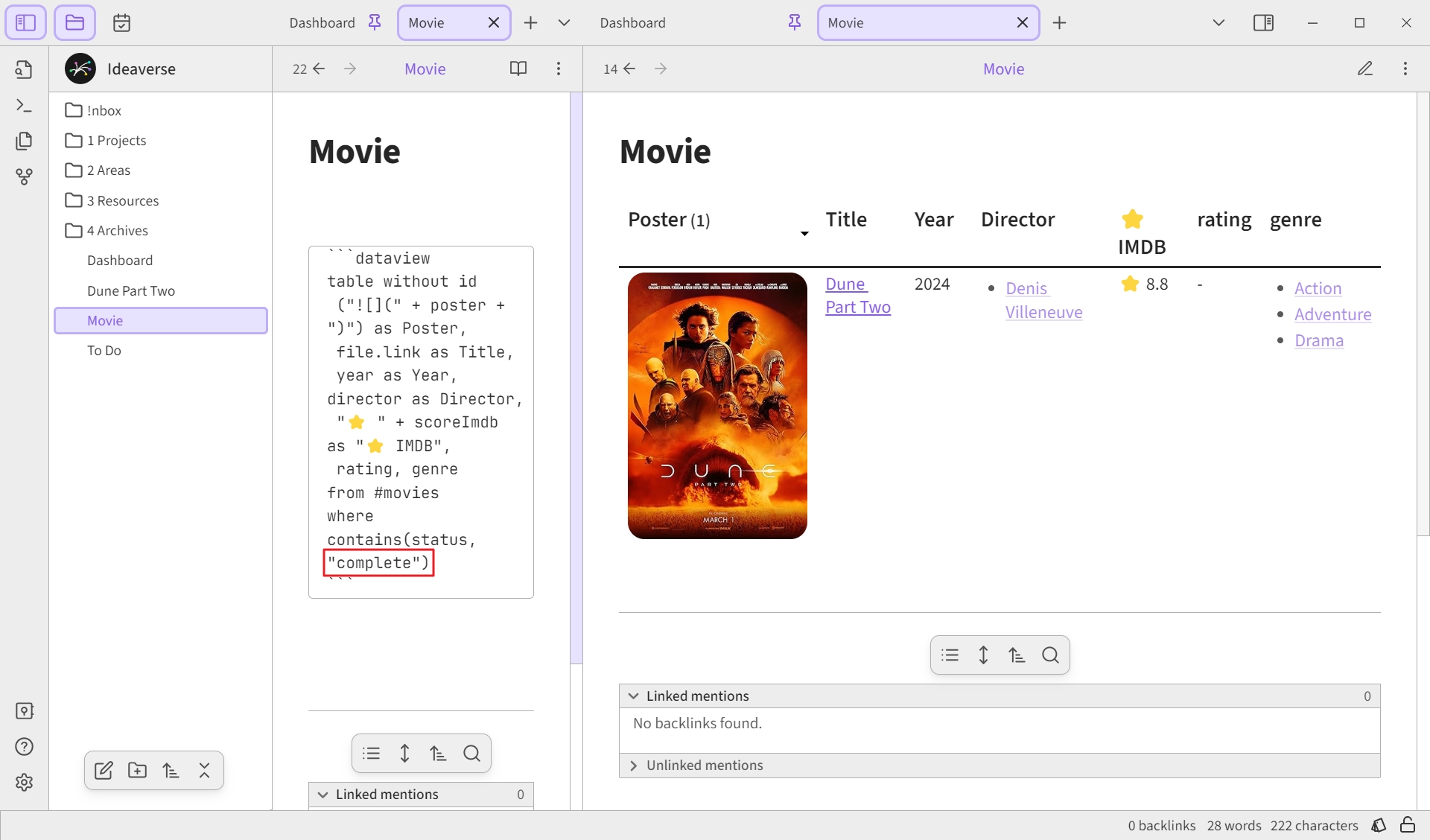Viewport: 1430px width, 840px height.
Task: Click the new note icon
Action: click(x=104, y=771)
